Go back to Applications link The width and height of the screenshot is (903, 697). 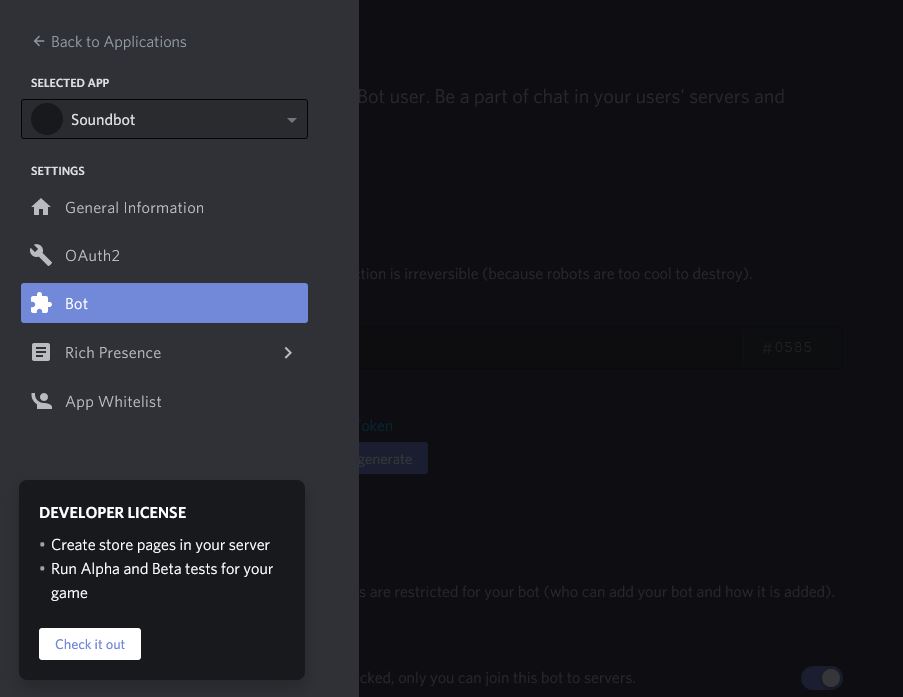click(x=109, y=41)
